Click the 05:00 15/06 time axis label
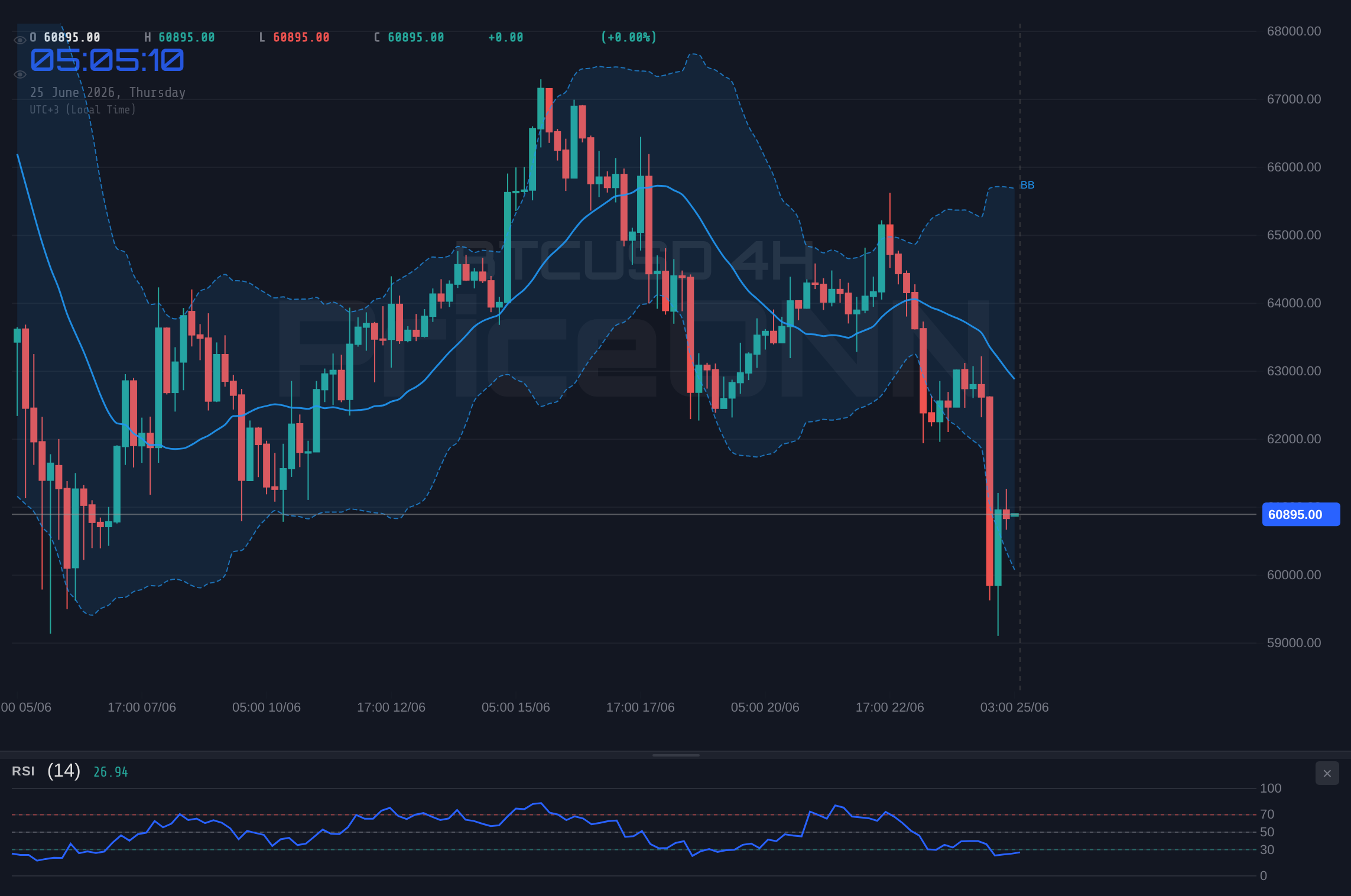1351x896 pixels. 516,707
